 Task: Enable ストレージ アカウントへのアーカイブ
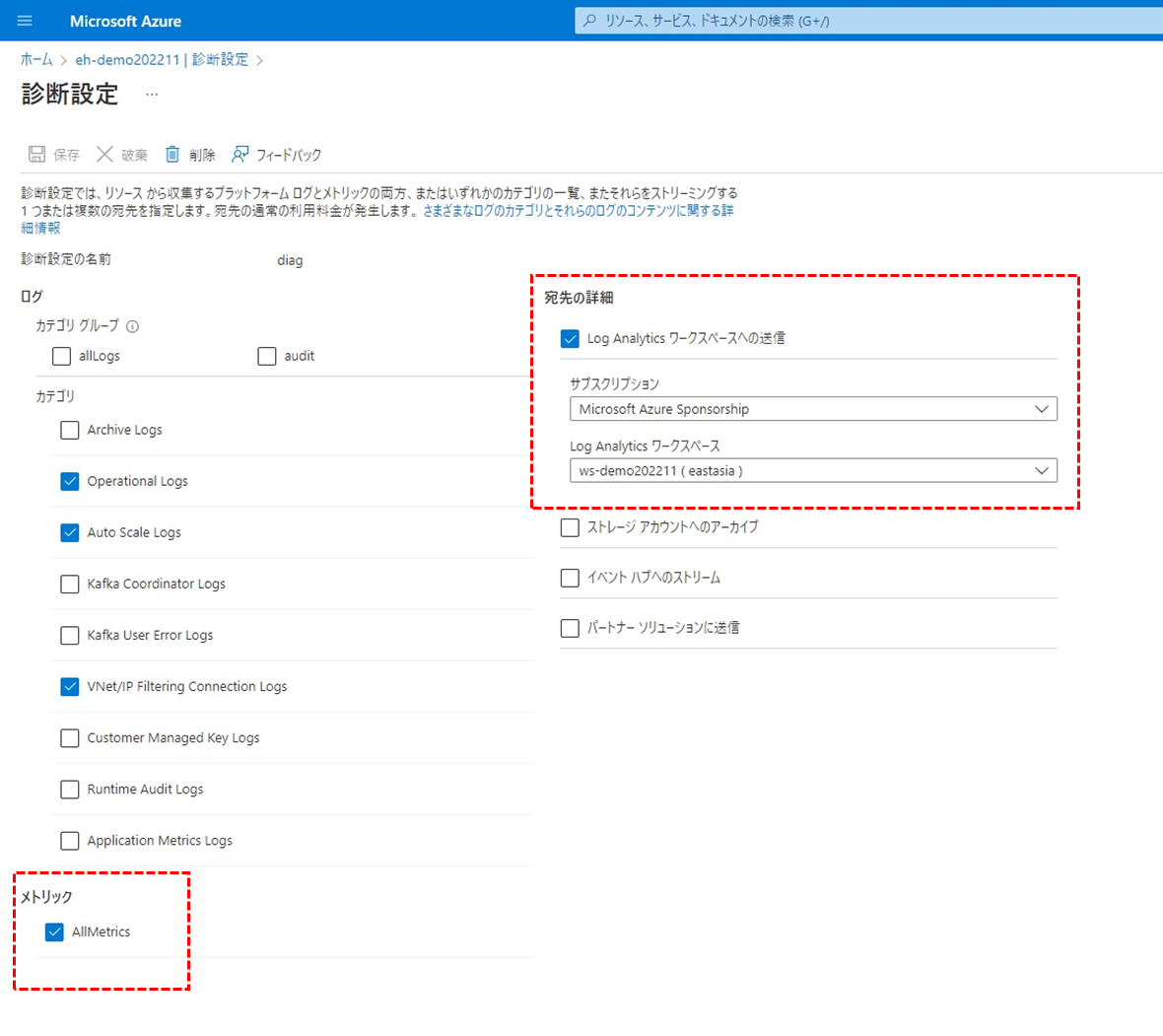point(570,527)
